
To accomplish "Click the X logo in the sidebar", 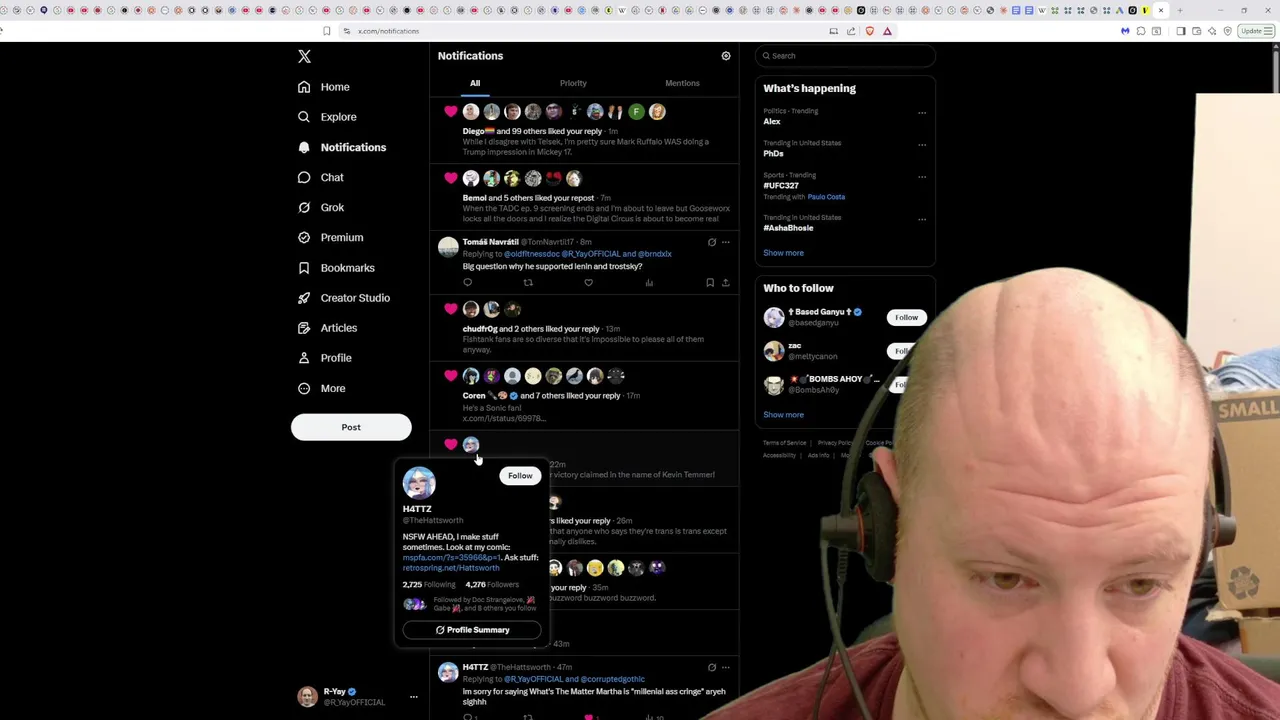I will 304,56.
